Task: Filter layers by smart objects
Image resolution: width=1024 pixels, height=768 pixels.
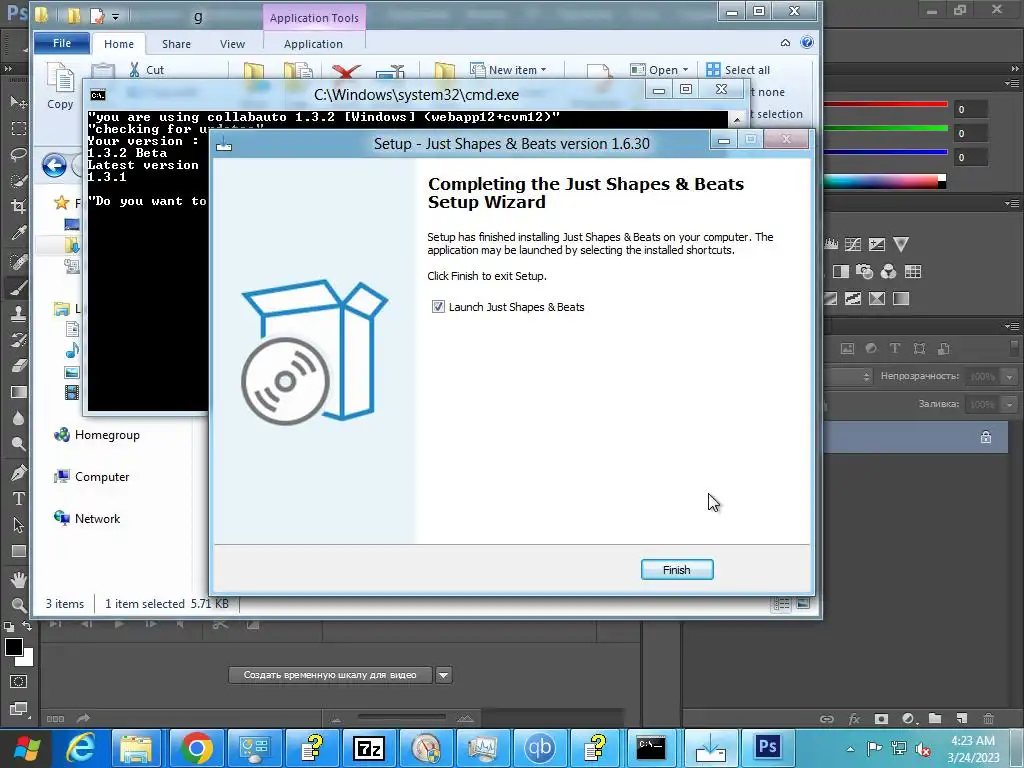Action: 943,348
